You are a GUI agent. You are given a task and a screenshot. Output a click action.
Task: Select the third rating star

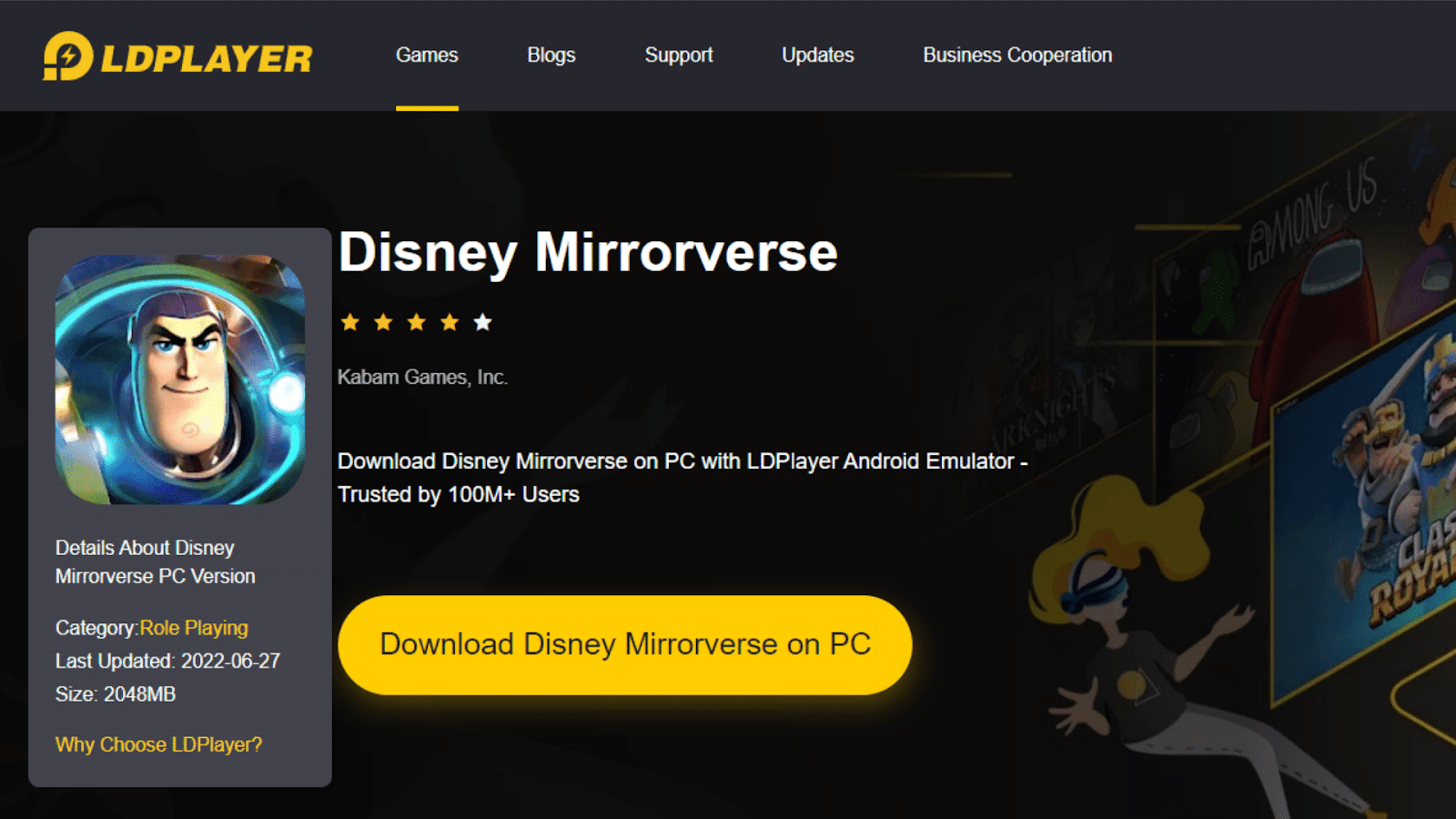417,322
